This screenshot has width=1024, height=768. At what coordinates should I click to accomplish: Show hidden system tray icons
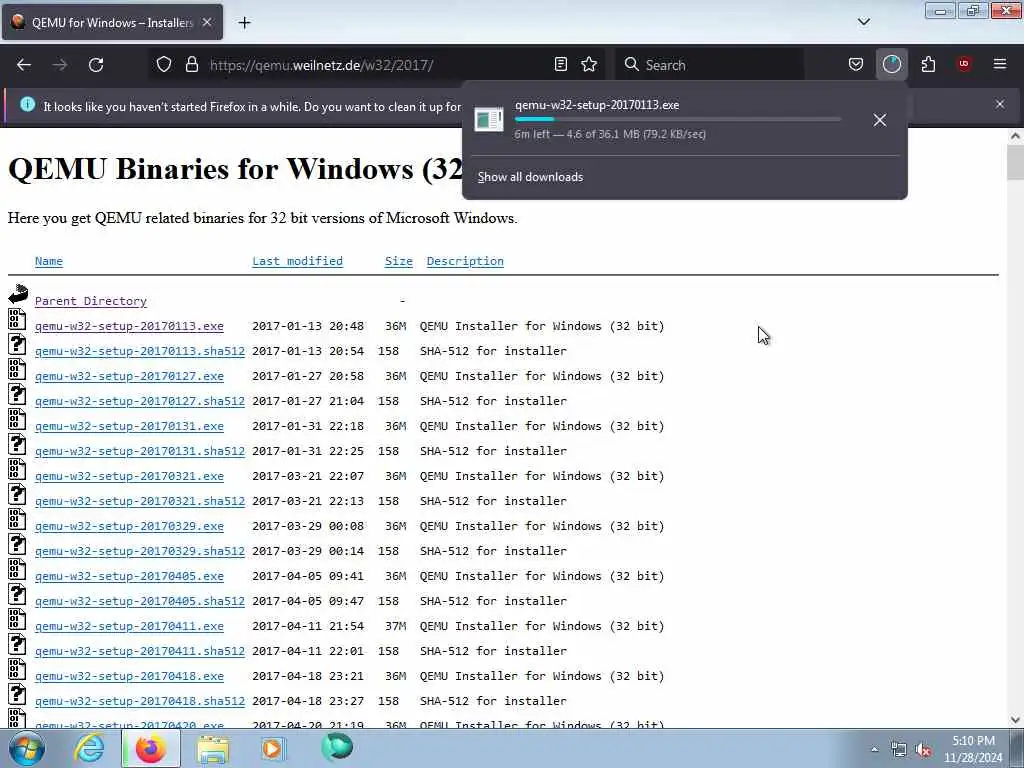pyautogui.click(x=874, y=749)
